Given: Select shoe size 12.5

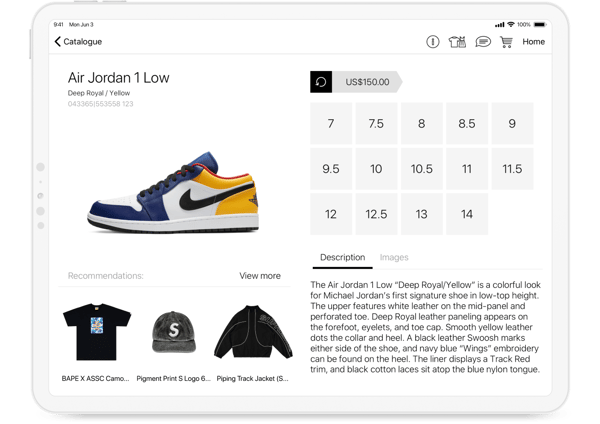Looking at the screenshot, I should click(x=376, y=214).
